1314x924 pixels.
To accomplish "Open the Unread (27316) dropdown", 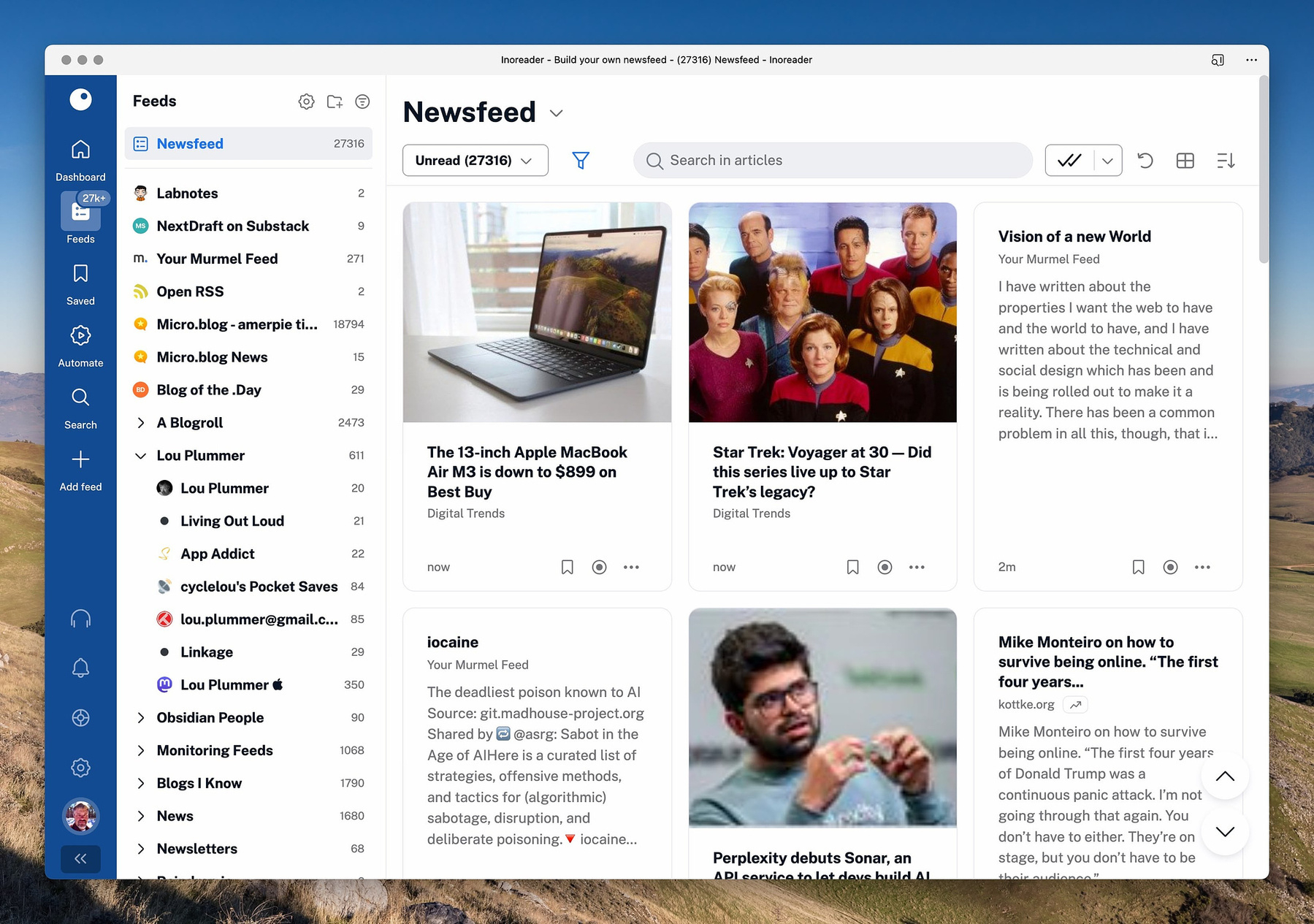I will point(475,160).
